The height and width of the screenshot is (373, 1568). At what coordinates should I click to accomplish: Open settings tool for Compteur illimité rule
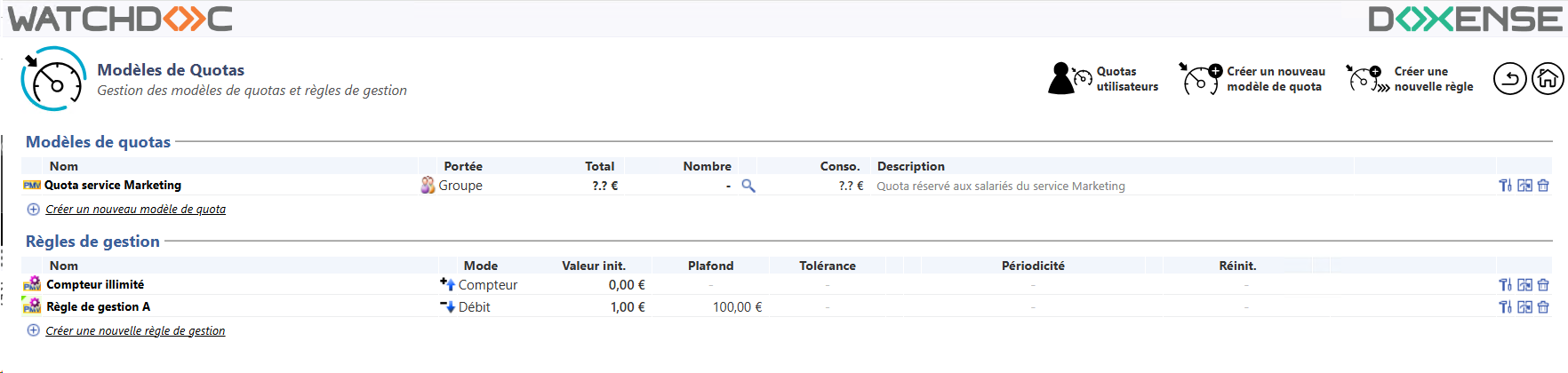click(x=1505, y=285)
